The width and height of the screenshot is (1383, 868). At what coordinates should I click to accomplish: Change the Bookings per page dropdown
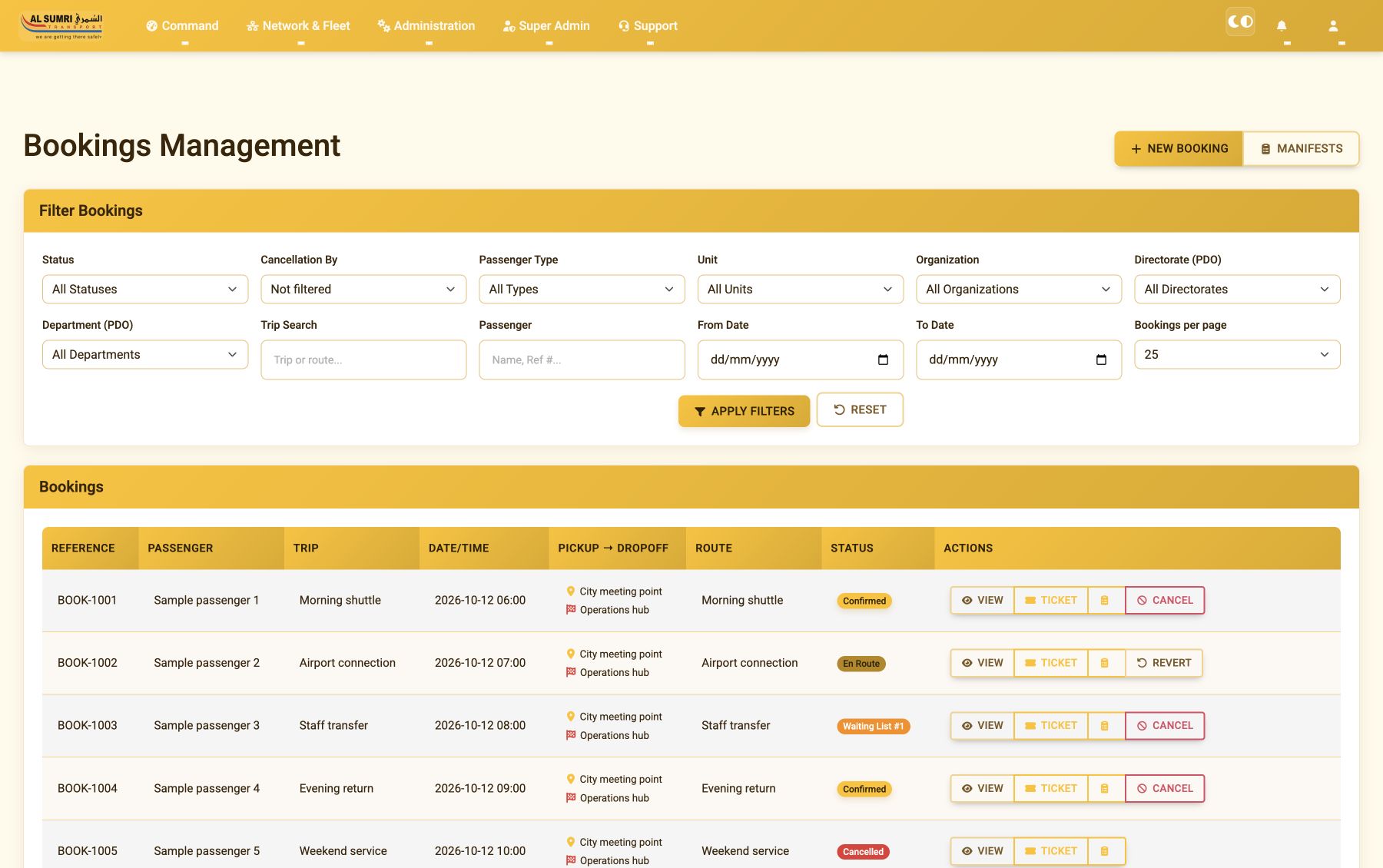(x=1237, y=354)
